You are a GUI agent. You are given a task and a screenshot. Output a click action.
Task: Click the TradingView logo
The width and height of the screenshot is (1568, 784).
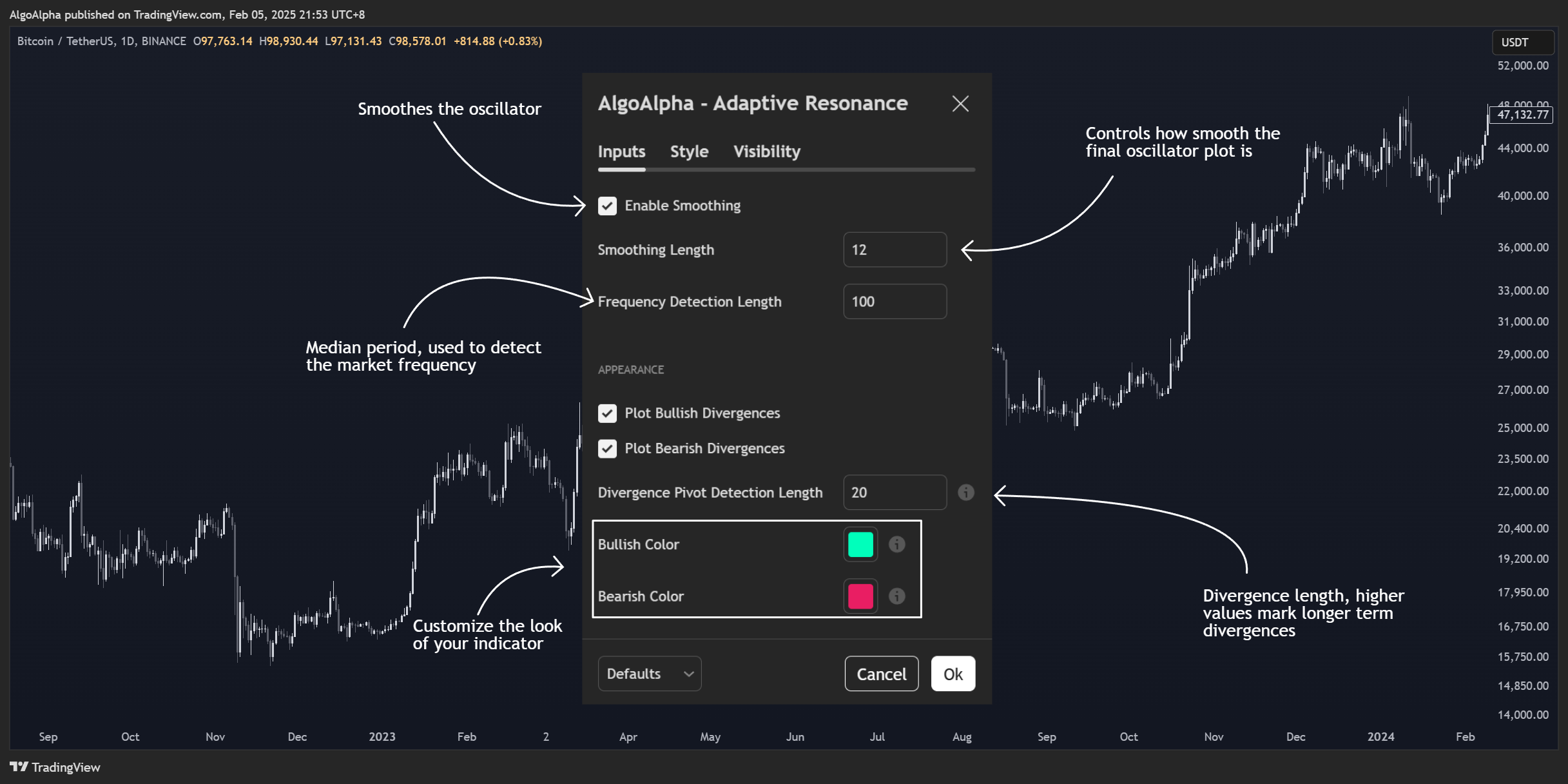pos(55,767)
